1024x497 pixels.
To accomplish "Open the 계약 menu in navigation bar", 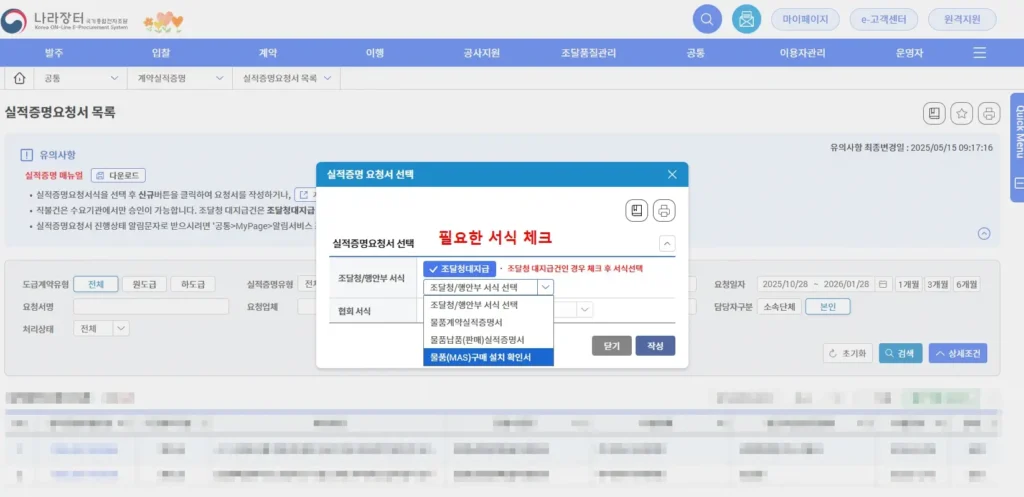I will (x=268, y=52).
